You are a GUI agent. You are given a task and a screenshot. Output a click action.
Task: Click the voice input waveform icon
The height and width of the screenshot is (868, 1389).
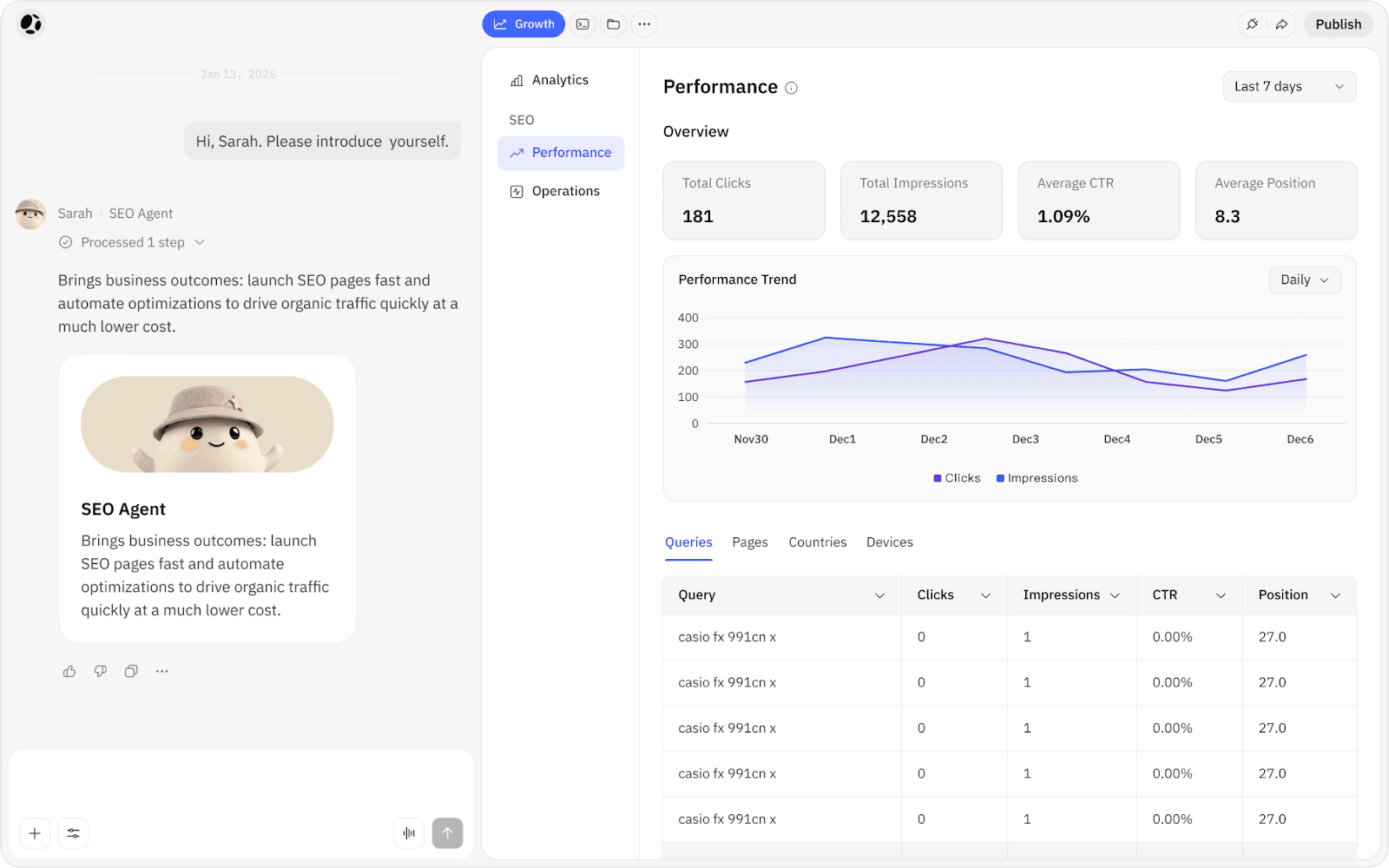coord(409,833)
